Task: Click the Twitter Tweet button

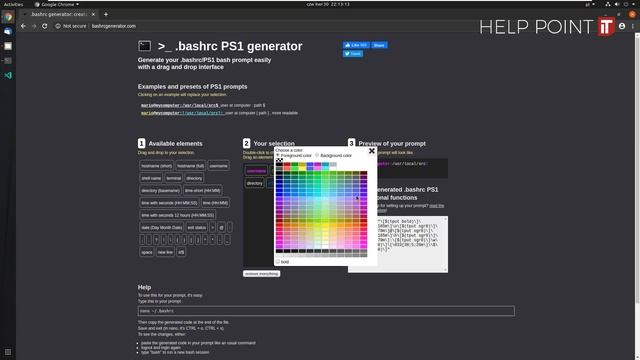Action: coord(353,53)
